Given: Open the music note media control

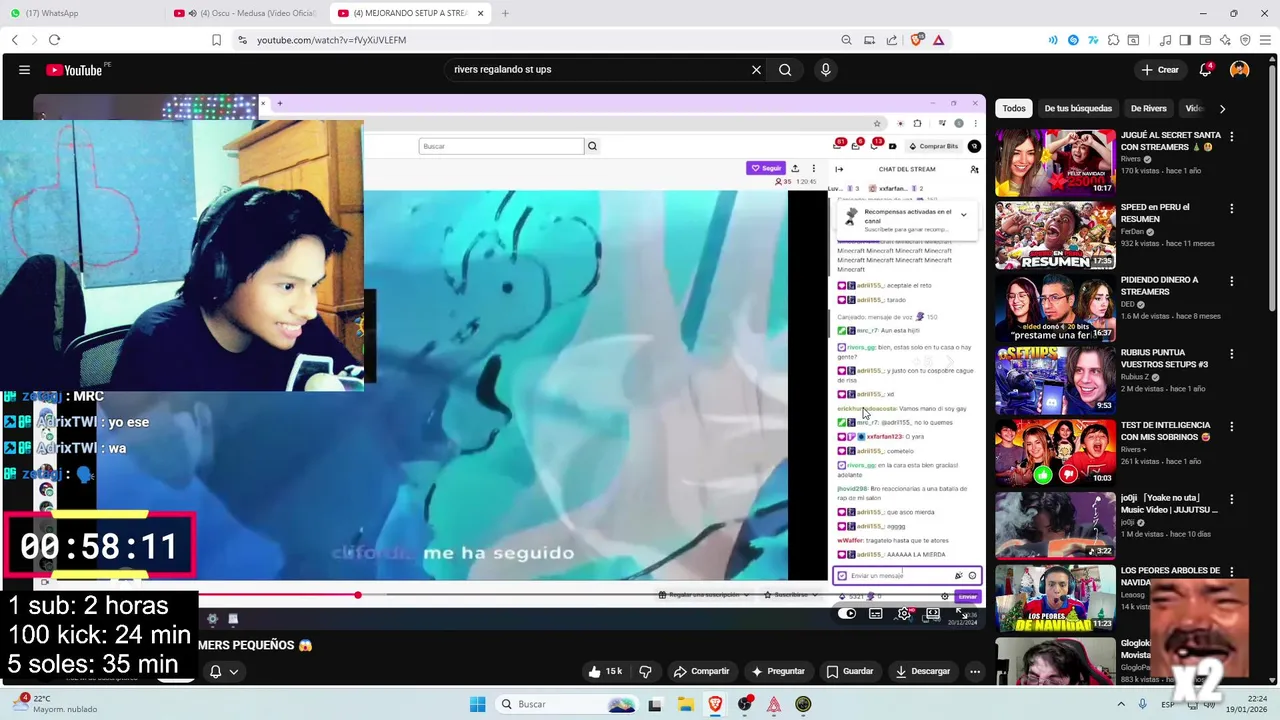Looking at the screenshot, I should click(1165, 40).
